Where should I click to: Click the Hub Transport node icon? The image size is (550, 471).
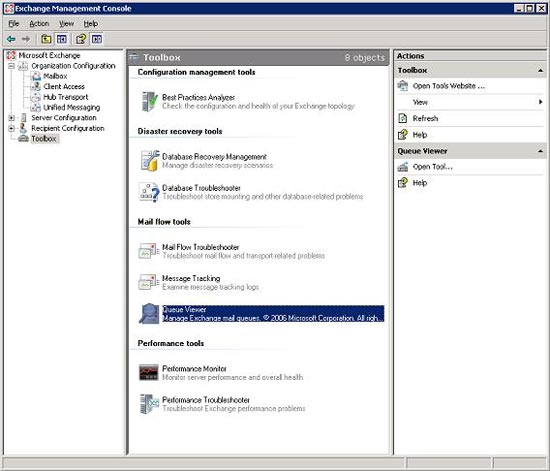[x=35, y=97]
